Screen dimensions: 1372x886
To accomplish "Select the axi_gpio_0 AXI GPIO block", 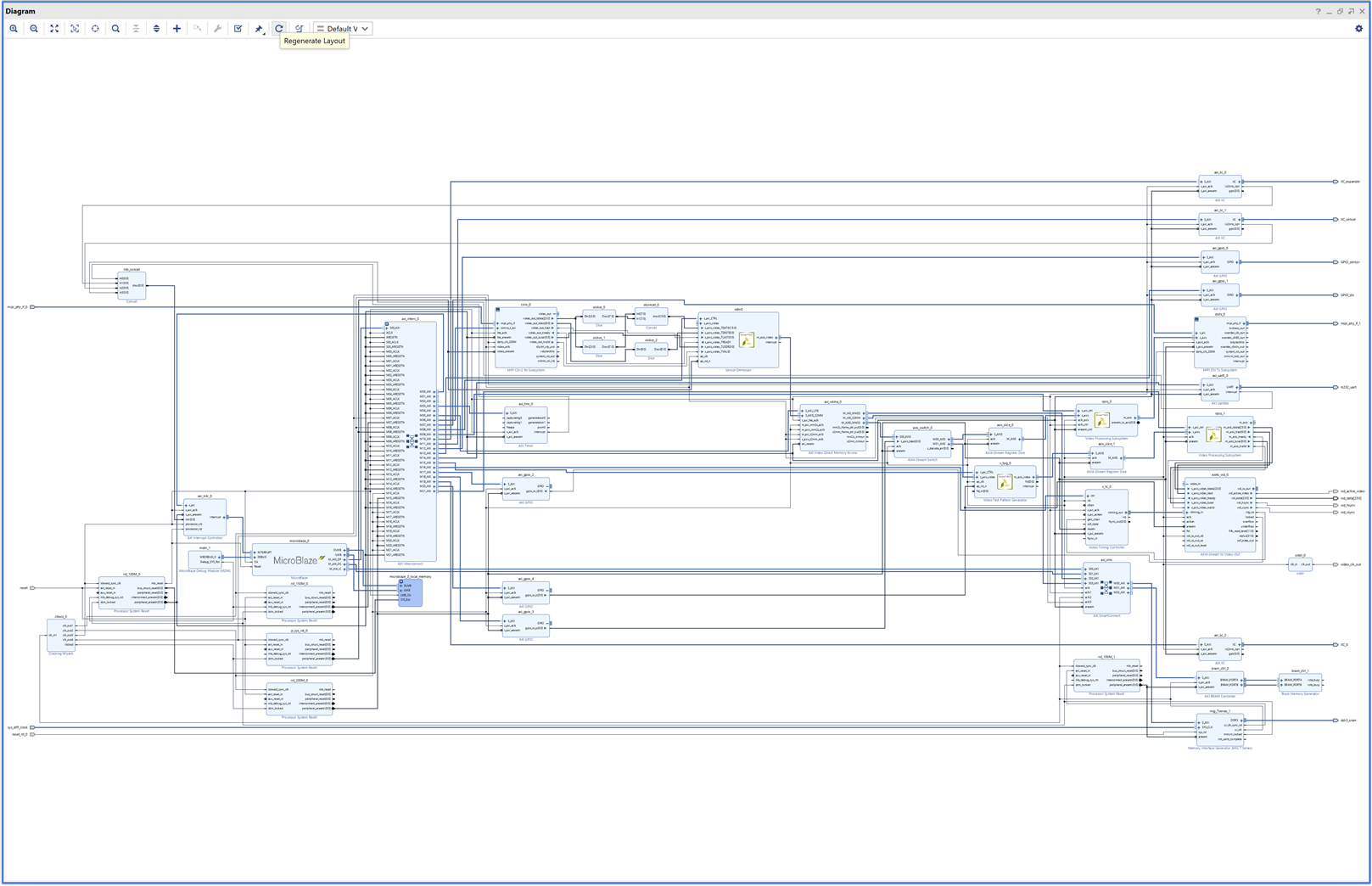I will [x=1219, y=261].
